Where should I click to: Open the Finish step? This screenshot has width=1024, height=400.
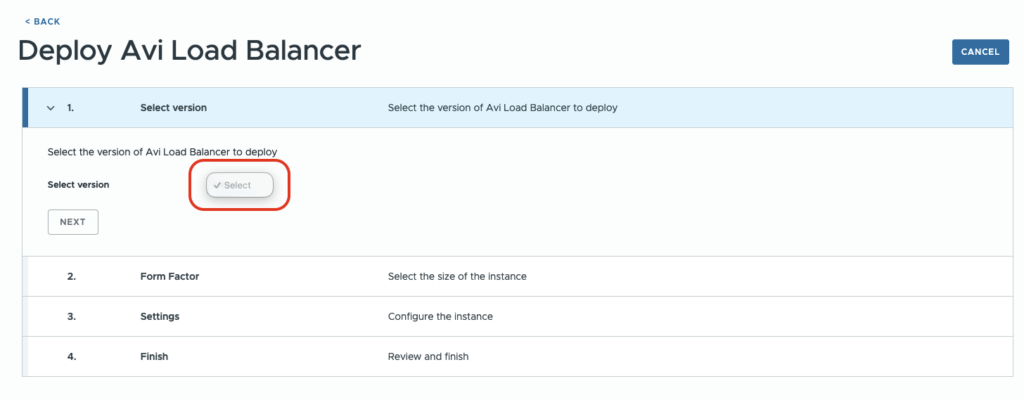click(x=518, y=356)
